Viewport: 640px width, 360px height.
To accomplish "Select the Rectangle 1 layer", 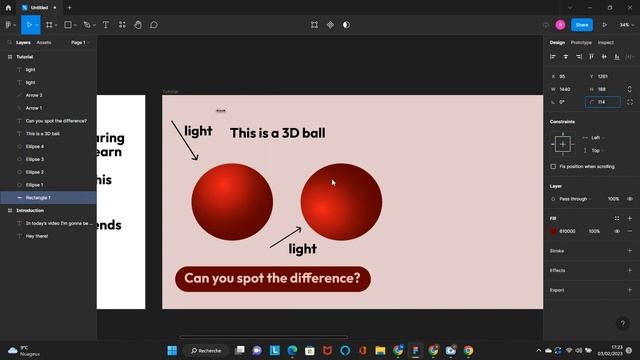I will point(48,198).
